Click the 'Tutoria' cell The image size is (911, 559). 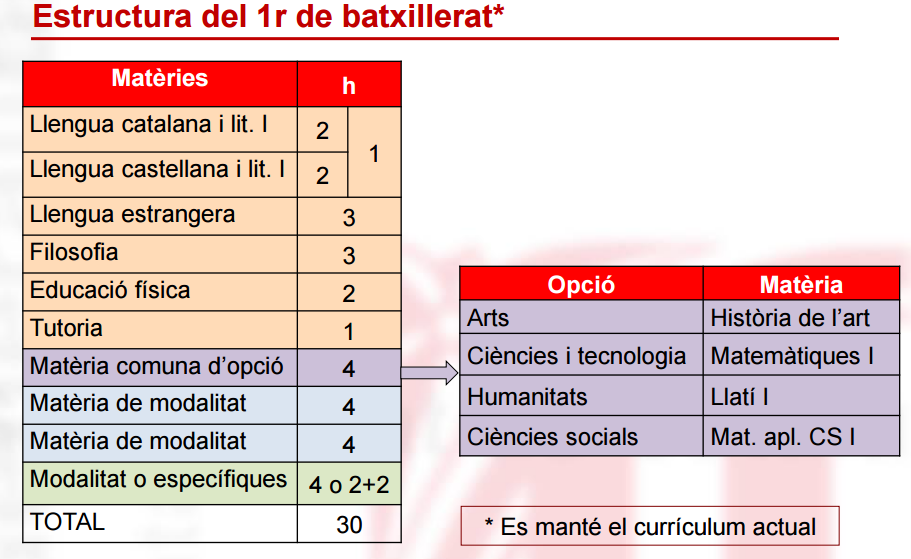tap(67, 329)
